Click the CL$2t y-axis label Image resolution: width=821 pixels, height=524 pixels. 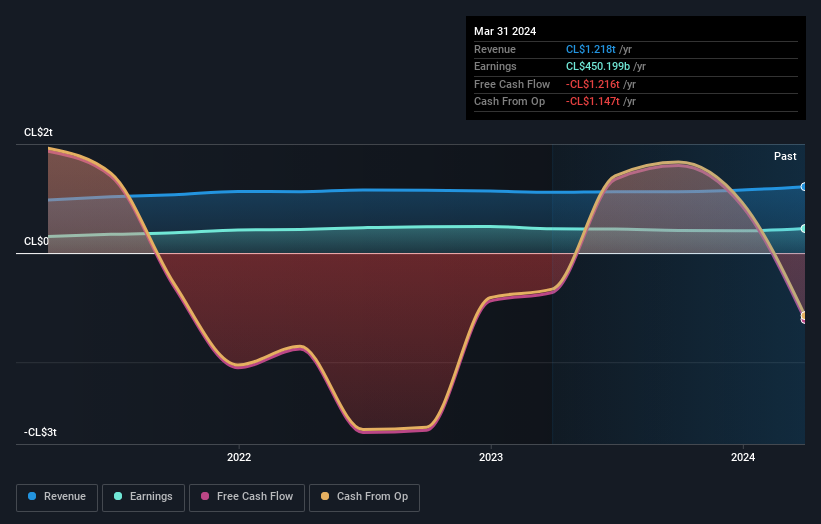[x=38, y=132]
